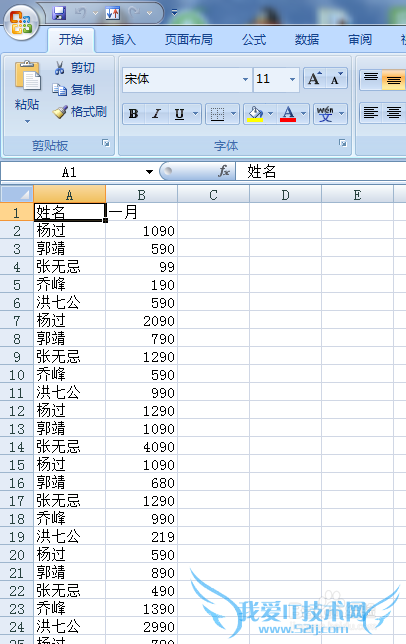This screenshot has height=644, width=406.
Task: Select column D header
Action: click(285, 195)
